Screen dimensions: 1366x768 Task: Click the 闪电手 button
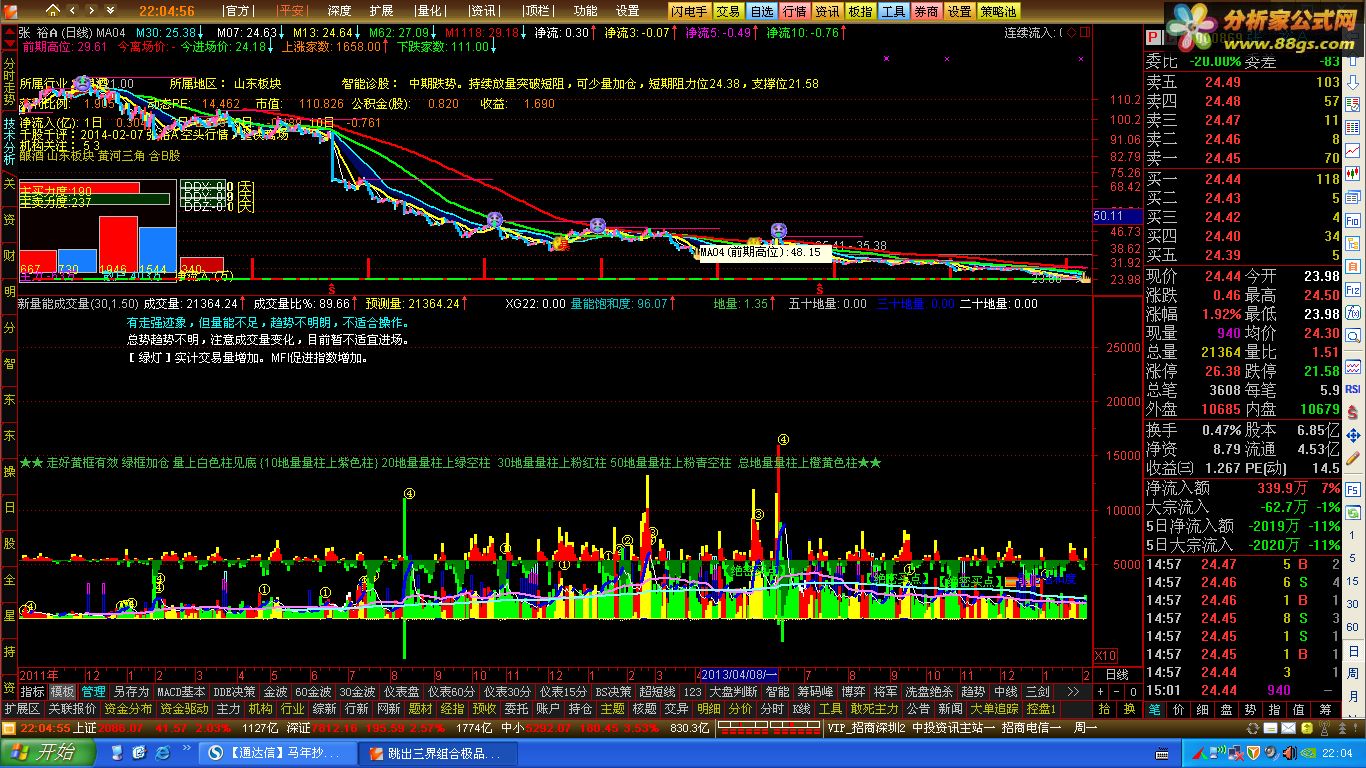click(688, 11)
